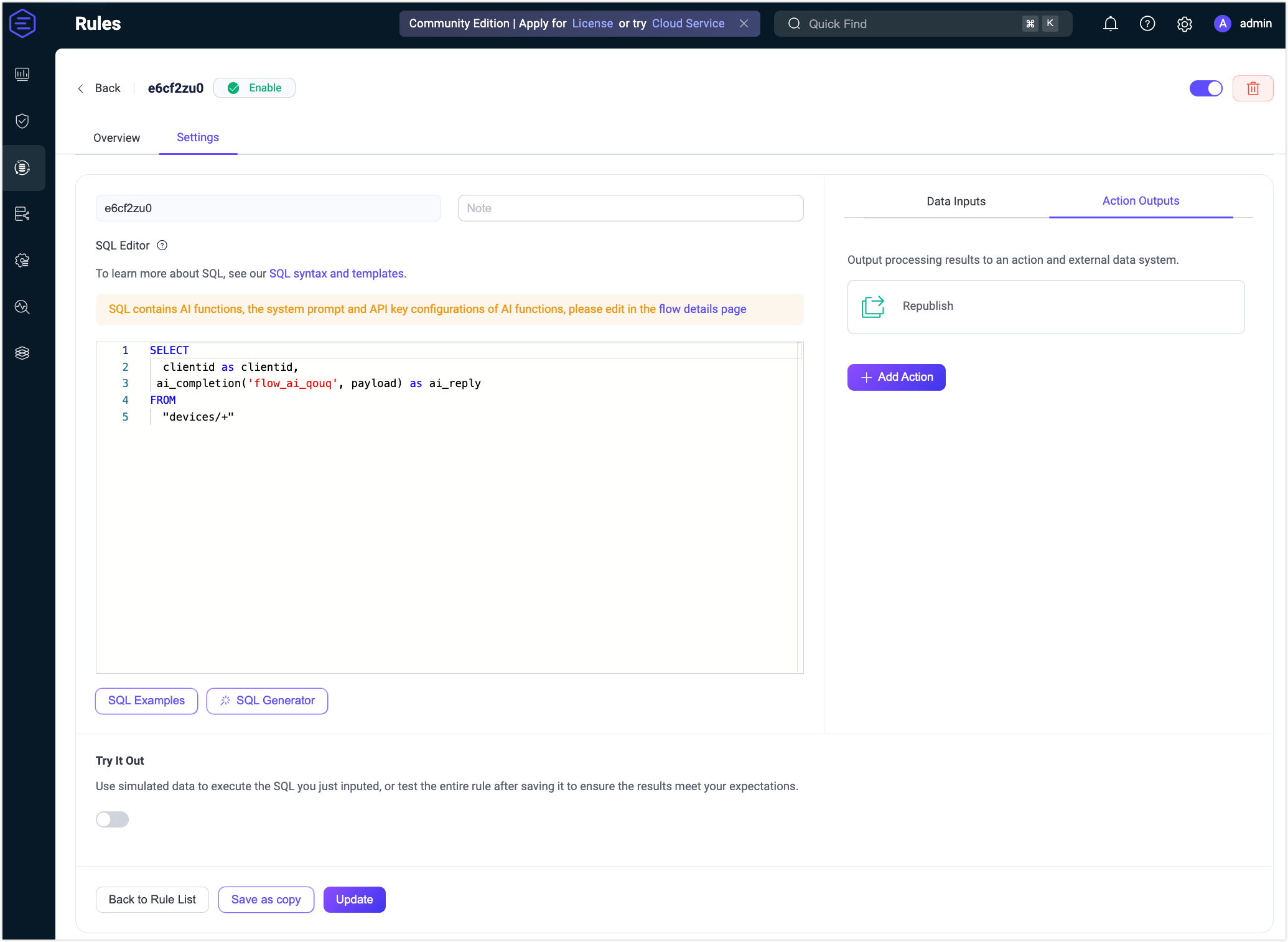Open the Integration sidebar icon
This screenshot has height=942, width=1288.
click(x=22, y=167)
